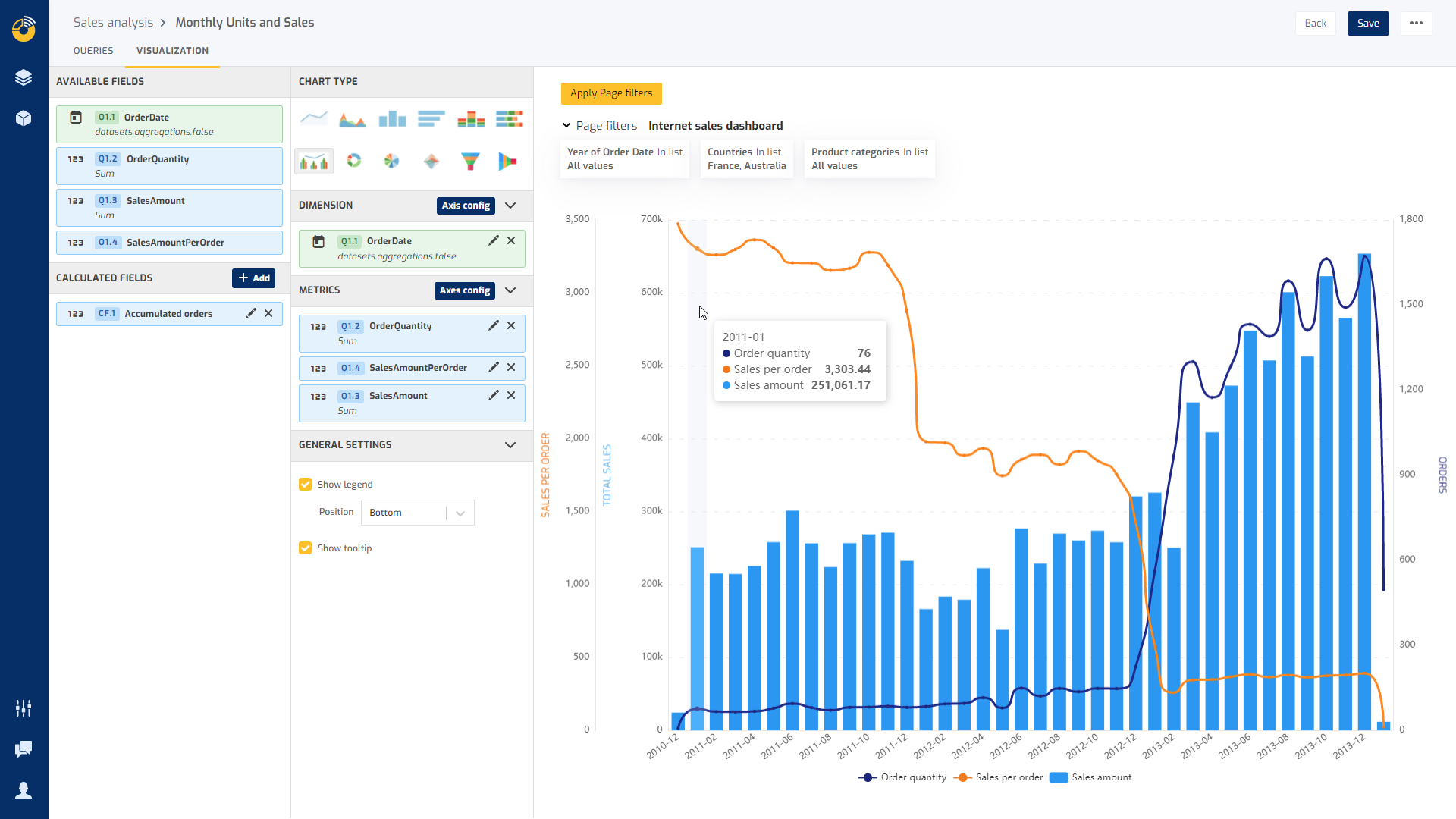Switch to the VISUALIZATION tab
This screenshot has height=819, width=1456.
(x=172, y=50)
